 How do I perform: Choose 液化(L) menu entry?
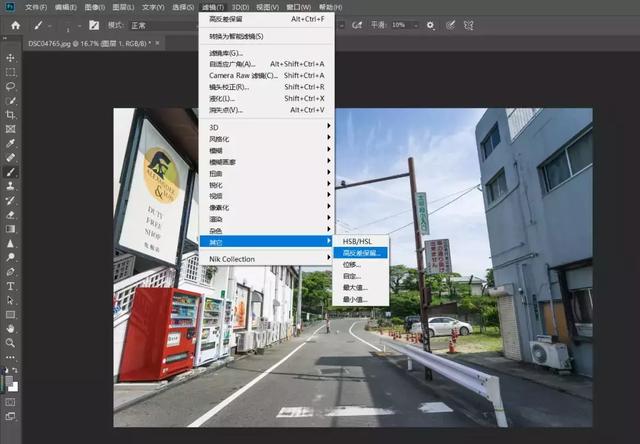click(267, 98)
